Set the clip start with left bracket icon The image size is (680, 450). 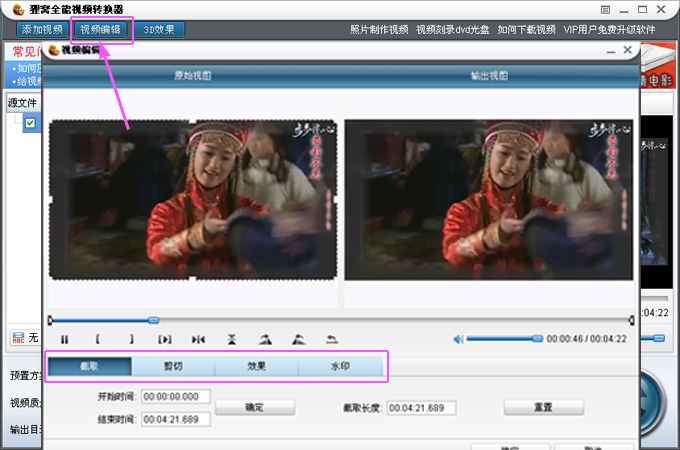point(98,339)
